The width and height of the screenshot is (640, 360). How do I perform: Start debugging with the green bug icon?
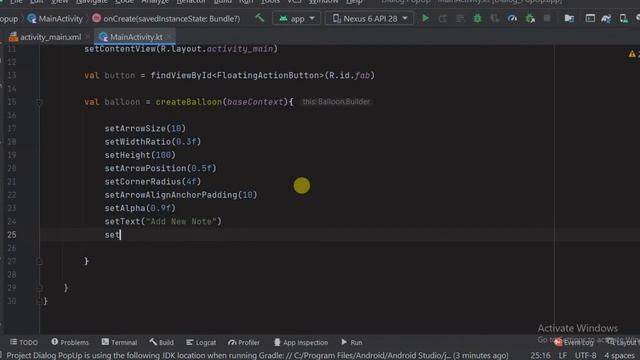pyautogui.click(x=477, y=18)
